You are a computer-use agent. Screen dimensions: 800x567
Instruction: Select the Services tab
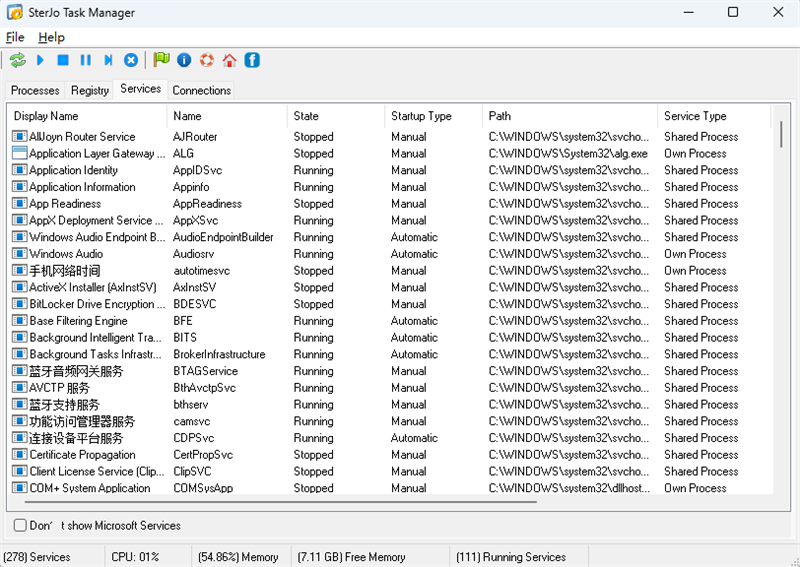coord(140,89)
